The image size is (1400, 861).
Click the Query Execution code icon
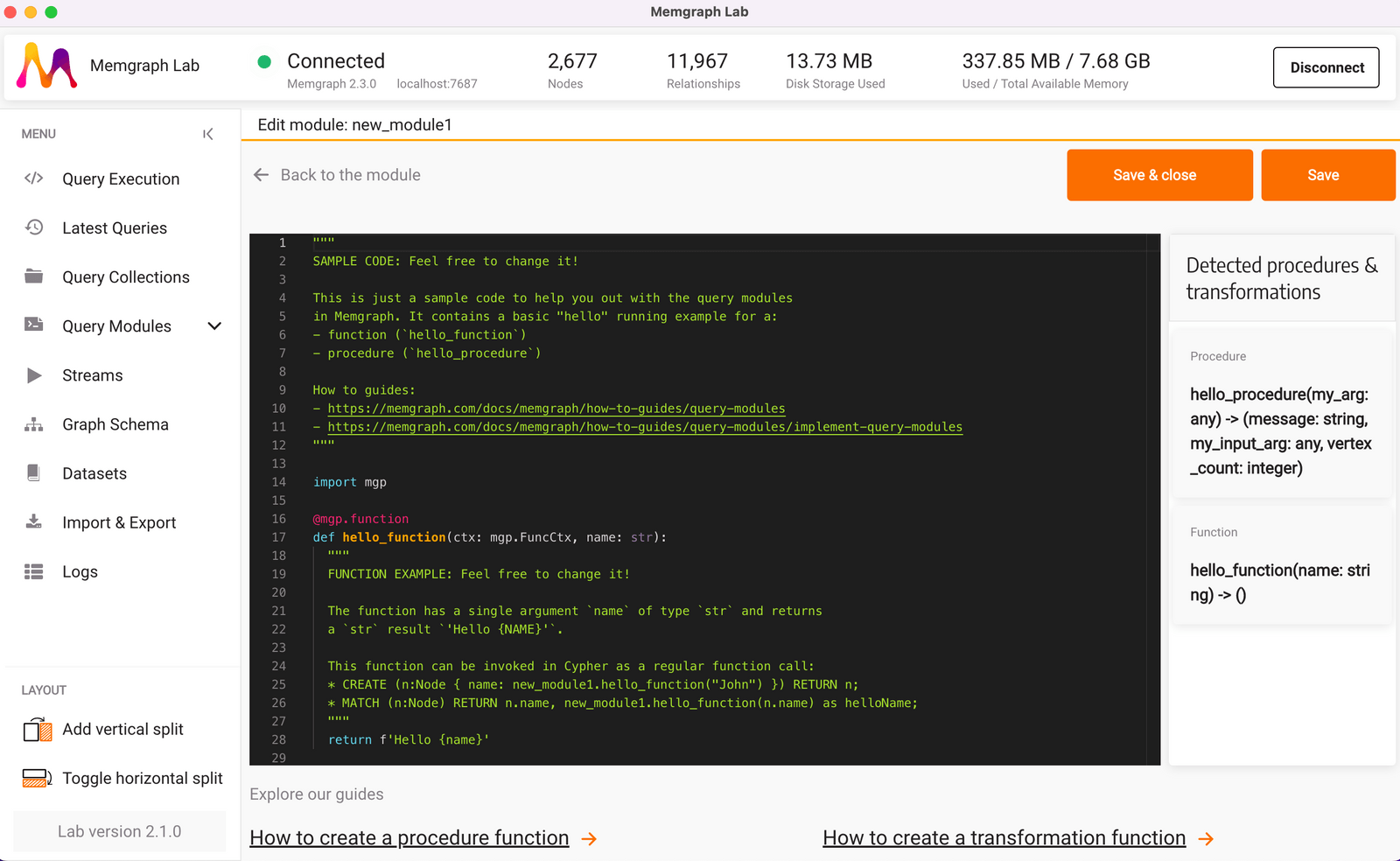[x=34, y=178]
